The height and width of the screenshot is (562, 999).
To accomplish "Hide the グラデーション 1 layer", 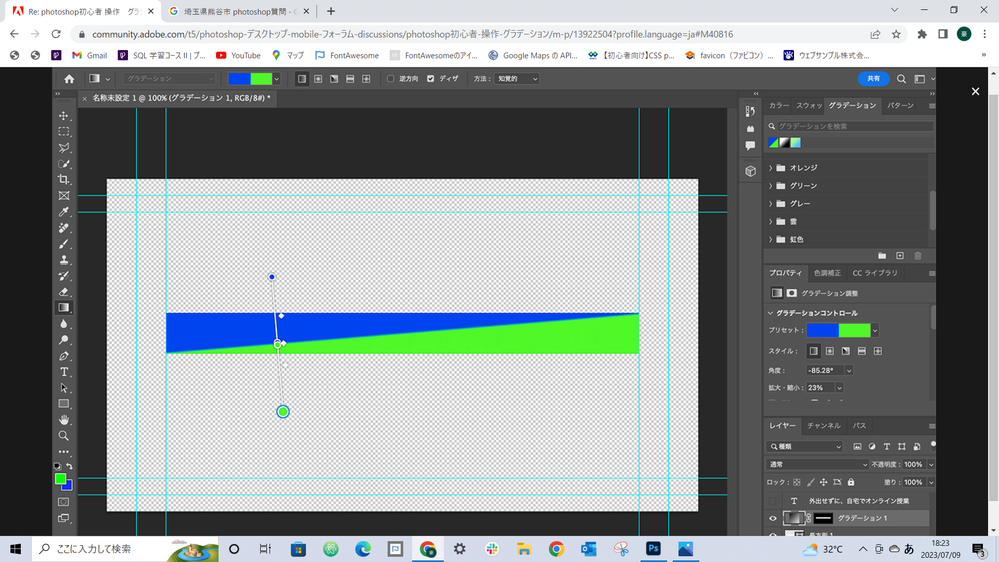I will pyautogui.click(x=773, y=518).
